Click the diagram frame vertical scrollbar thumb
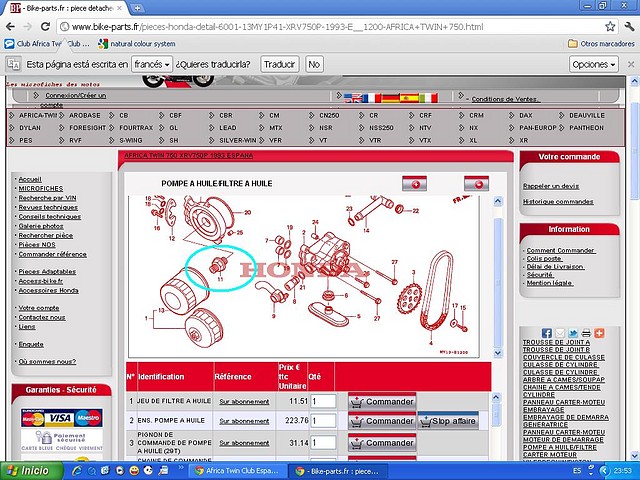The height and width of the screenshot is (480, 640). [x=498, y=282]
